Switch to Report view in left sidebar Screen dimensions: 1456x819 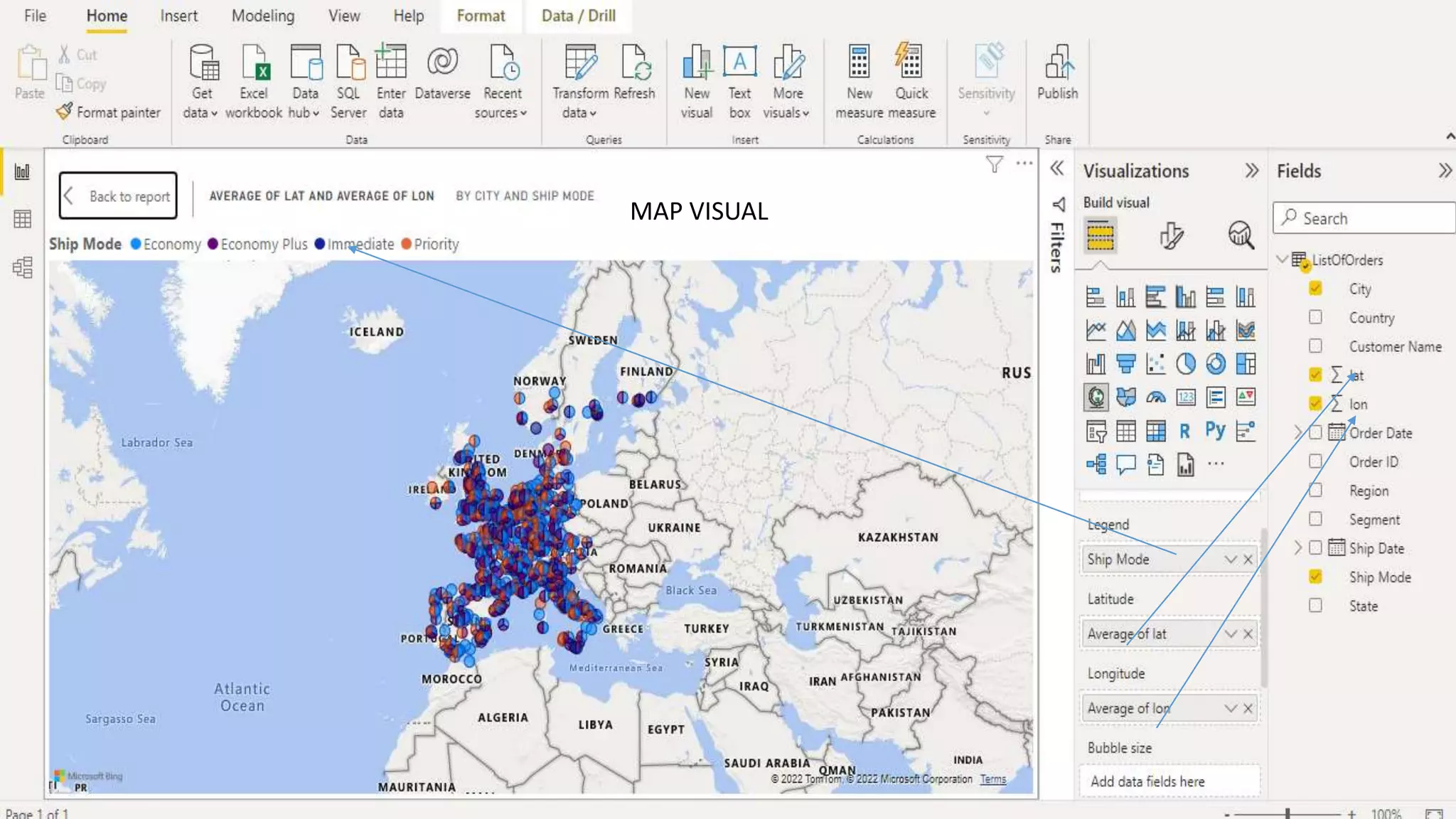[x=22, y=171]
